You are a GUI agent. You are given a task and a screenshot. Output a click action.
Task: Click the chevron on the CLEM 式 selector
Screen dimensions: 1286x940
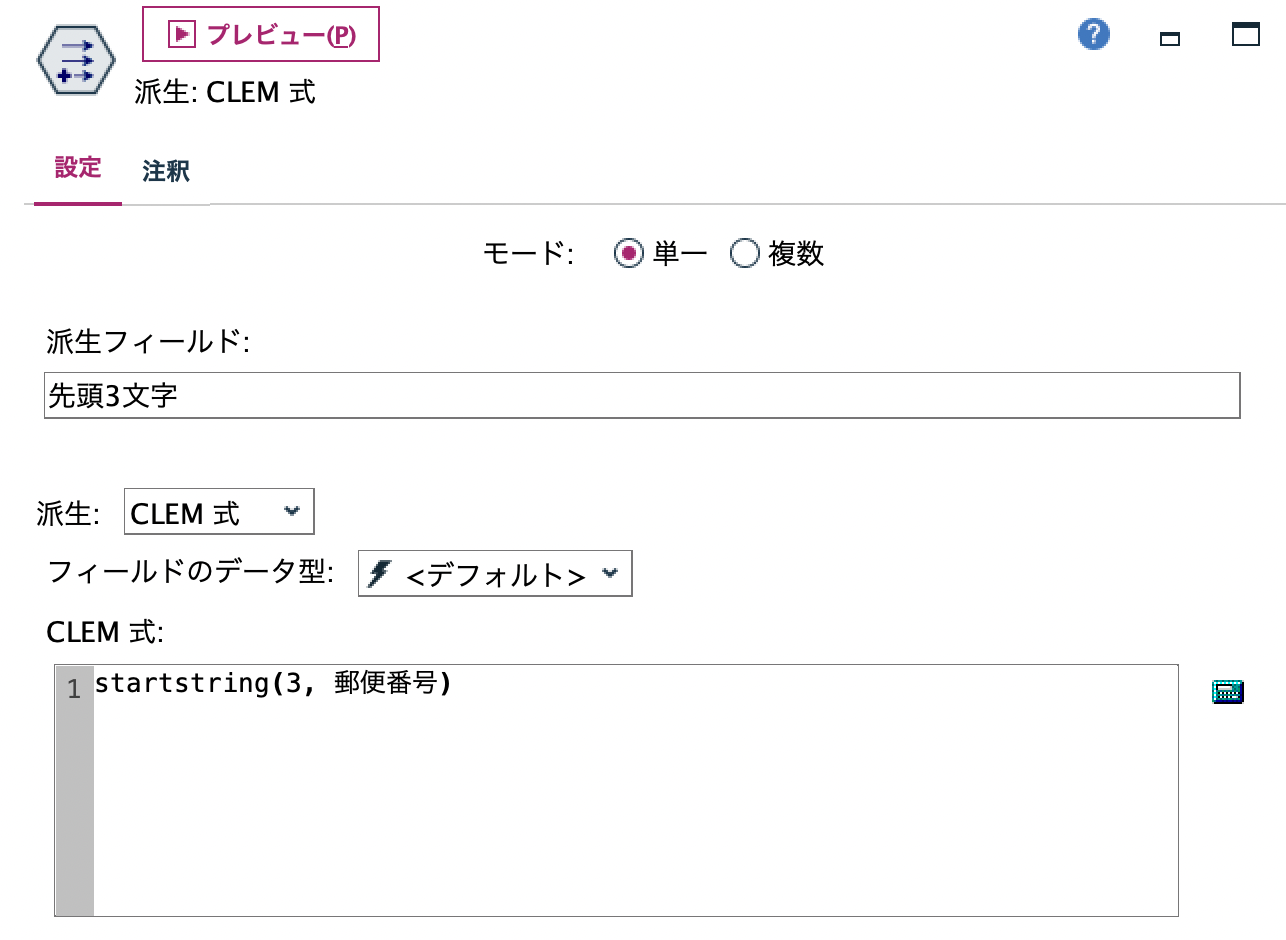[290, 511]
